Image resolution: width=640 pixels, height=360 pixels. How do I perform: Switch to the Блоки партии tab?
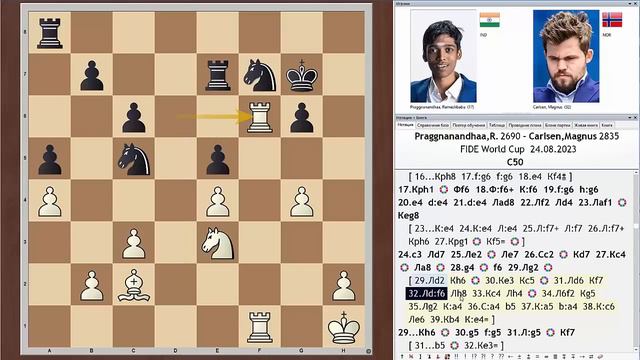tap(558, 125)
